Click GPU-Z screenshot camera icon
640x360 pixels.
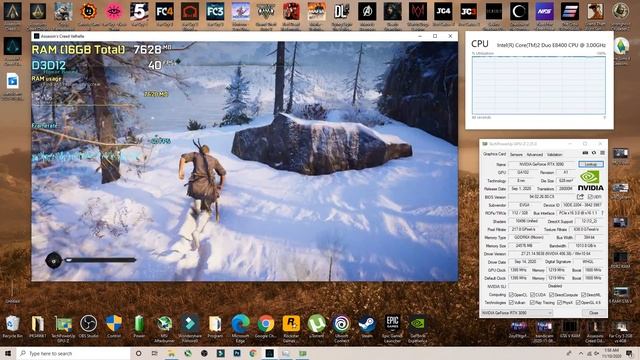(585, 153)
